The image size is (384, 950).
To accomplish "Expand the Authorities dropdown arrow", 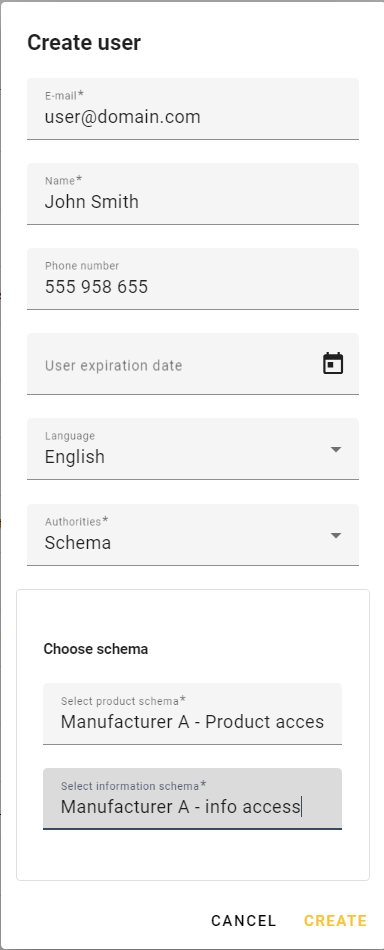I will [x=336, y=536].
